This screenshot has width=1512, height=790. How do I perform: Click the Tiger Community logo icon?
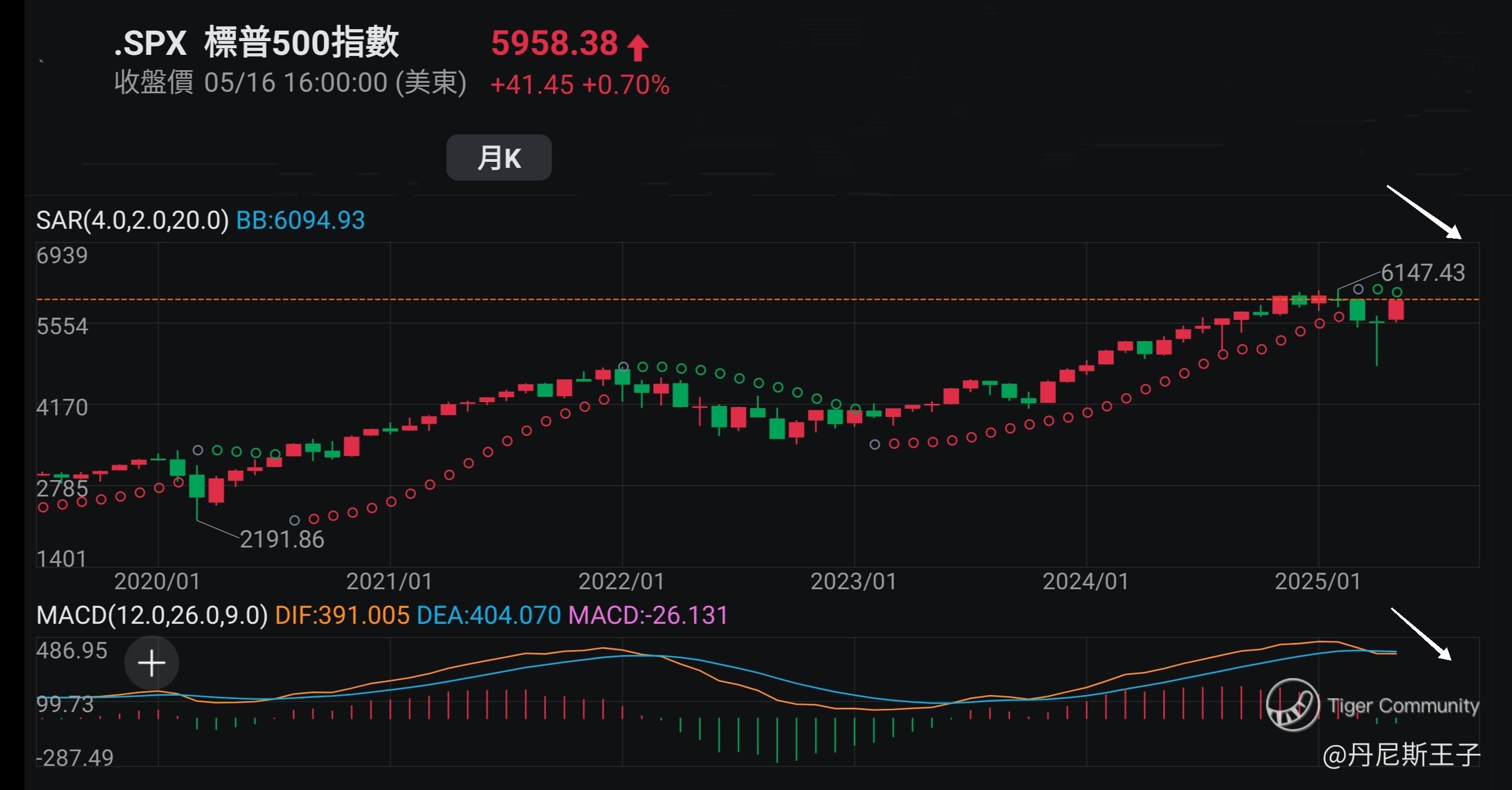click(x=1292, y=704)
